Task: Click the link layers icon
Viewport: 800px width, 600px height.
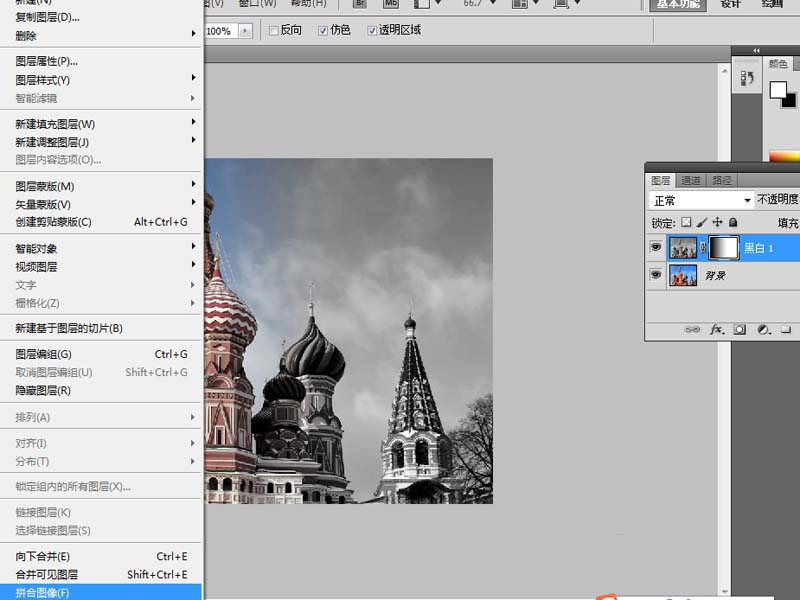Action: (691, 328)
